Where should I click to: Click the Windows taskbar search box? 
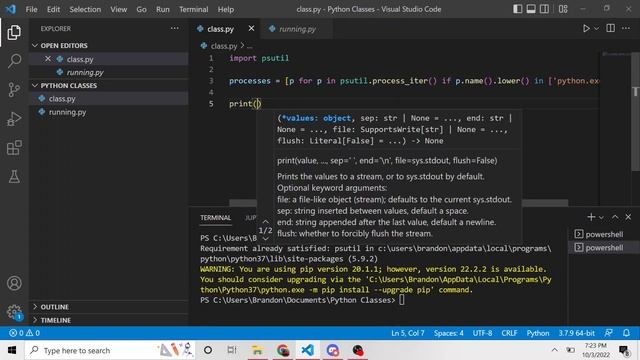(110, 350)
